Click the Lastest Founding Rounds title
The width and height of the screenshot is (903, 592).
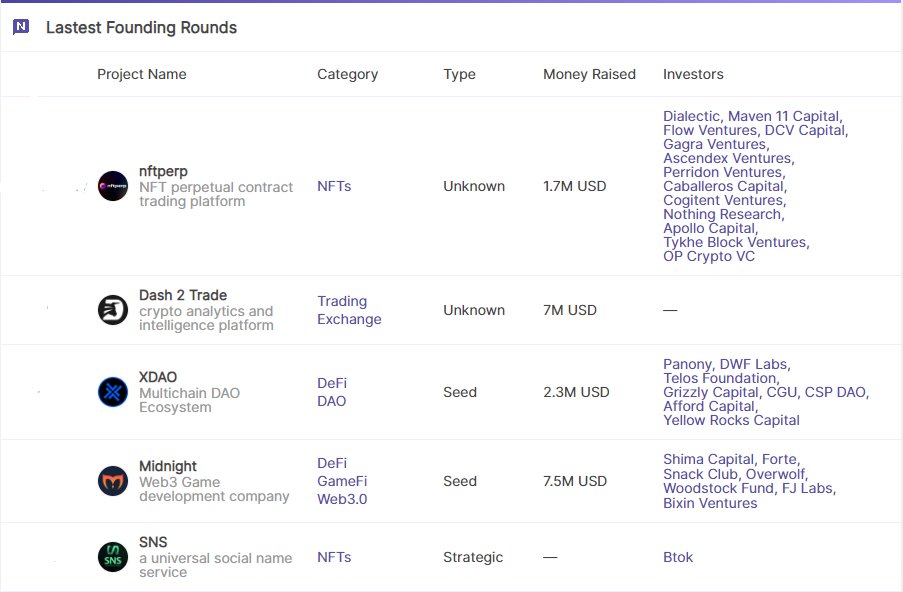coord(141,27)
